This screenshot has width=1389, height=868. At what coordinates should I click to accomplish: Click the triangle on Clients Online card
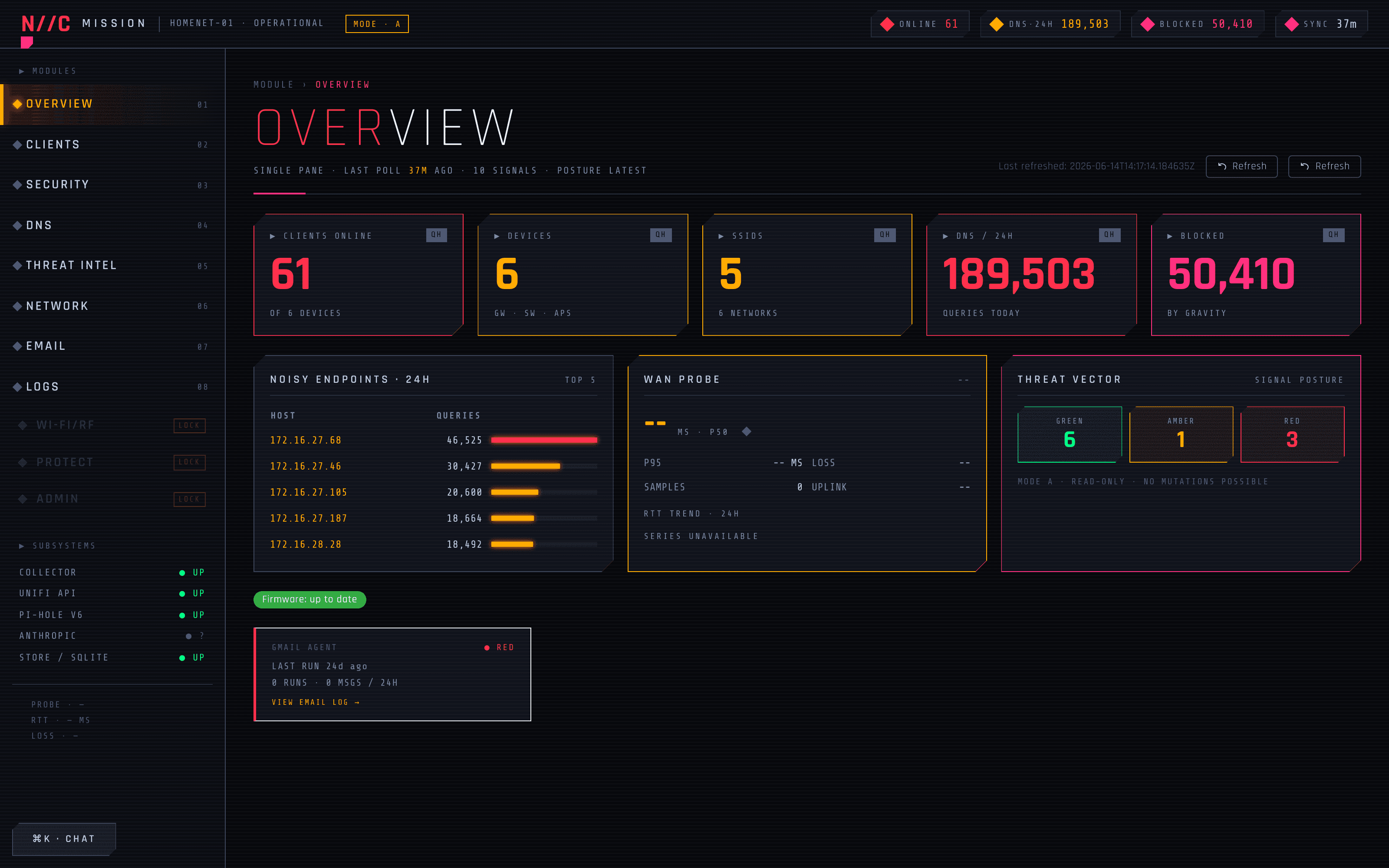pos(273,236)
